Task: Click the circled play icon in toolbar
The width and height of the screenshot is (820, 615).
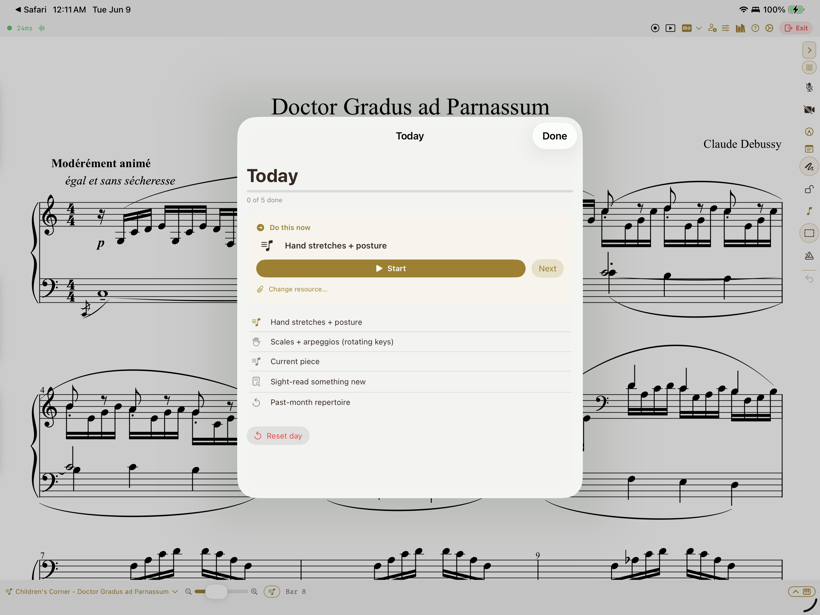Action: [769, 28]
